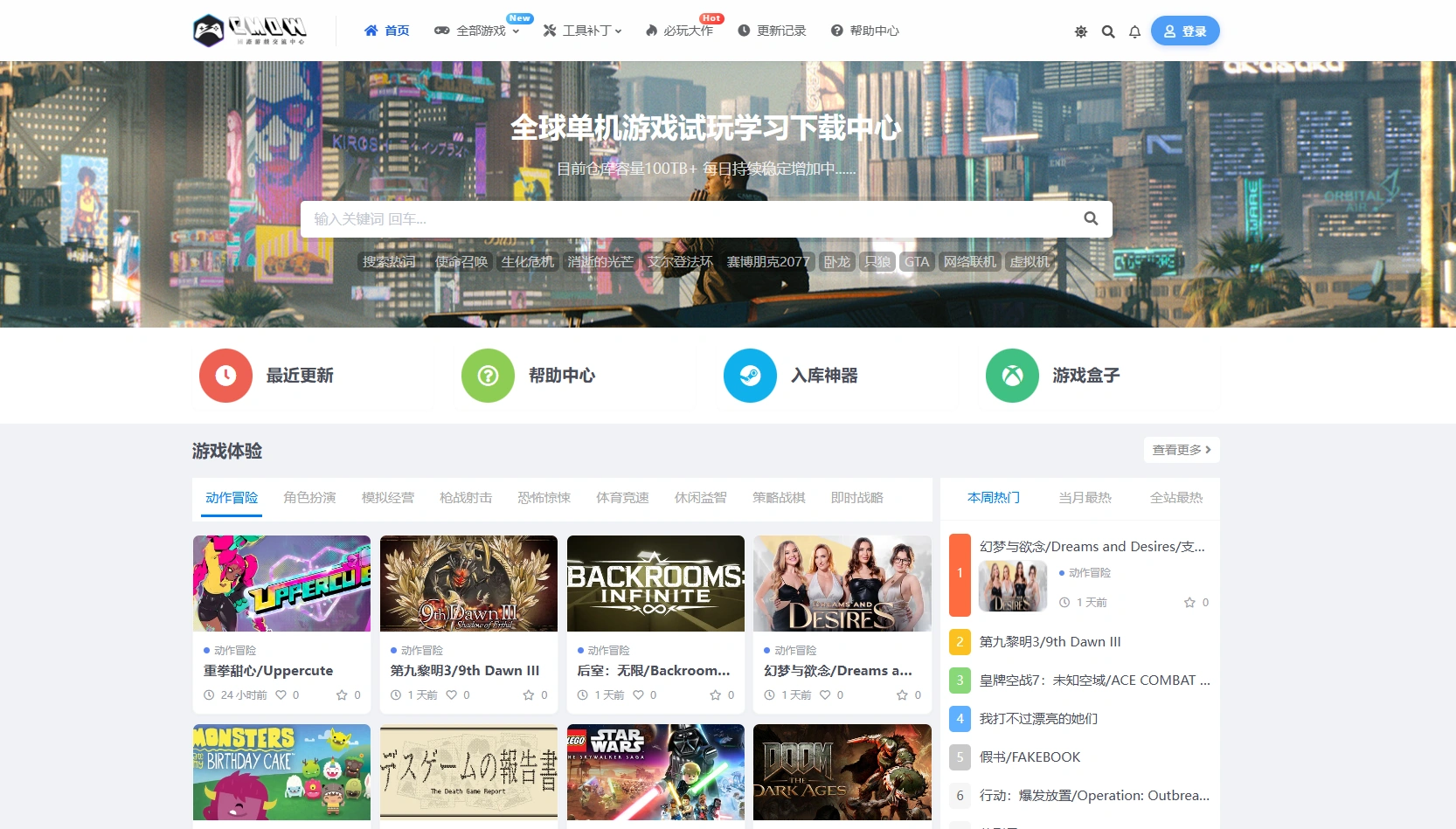Toggle dark mode via the sun icon
Viewport: 1456px width, 829px height.
point(1081,31)
